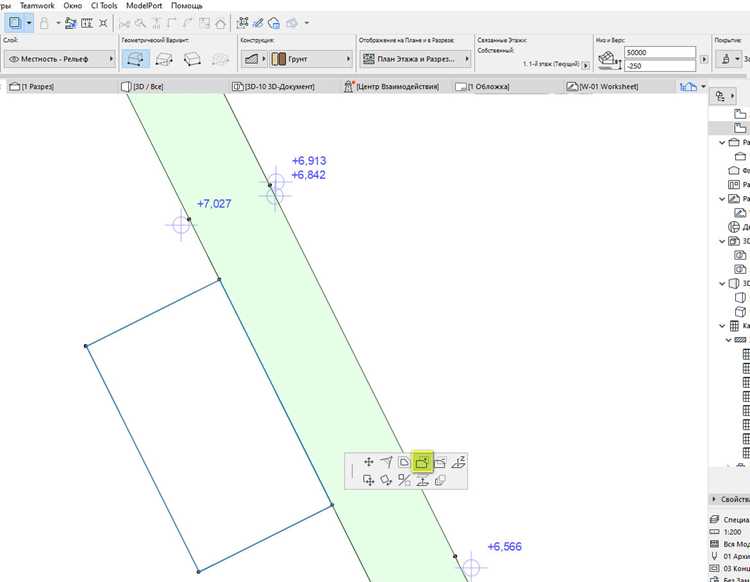
Task: Select the rotate icon in pet palette
Action: click(x=386, y=480)
